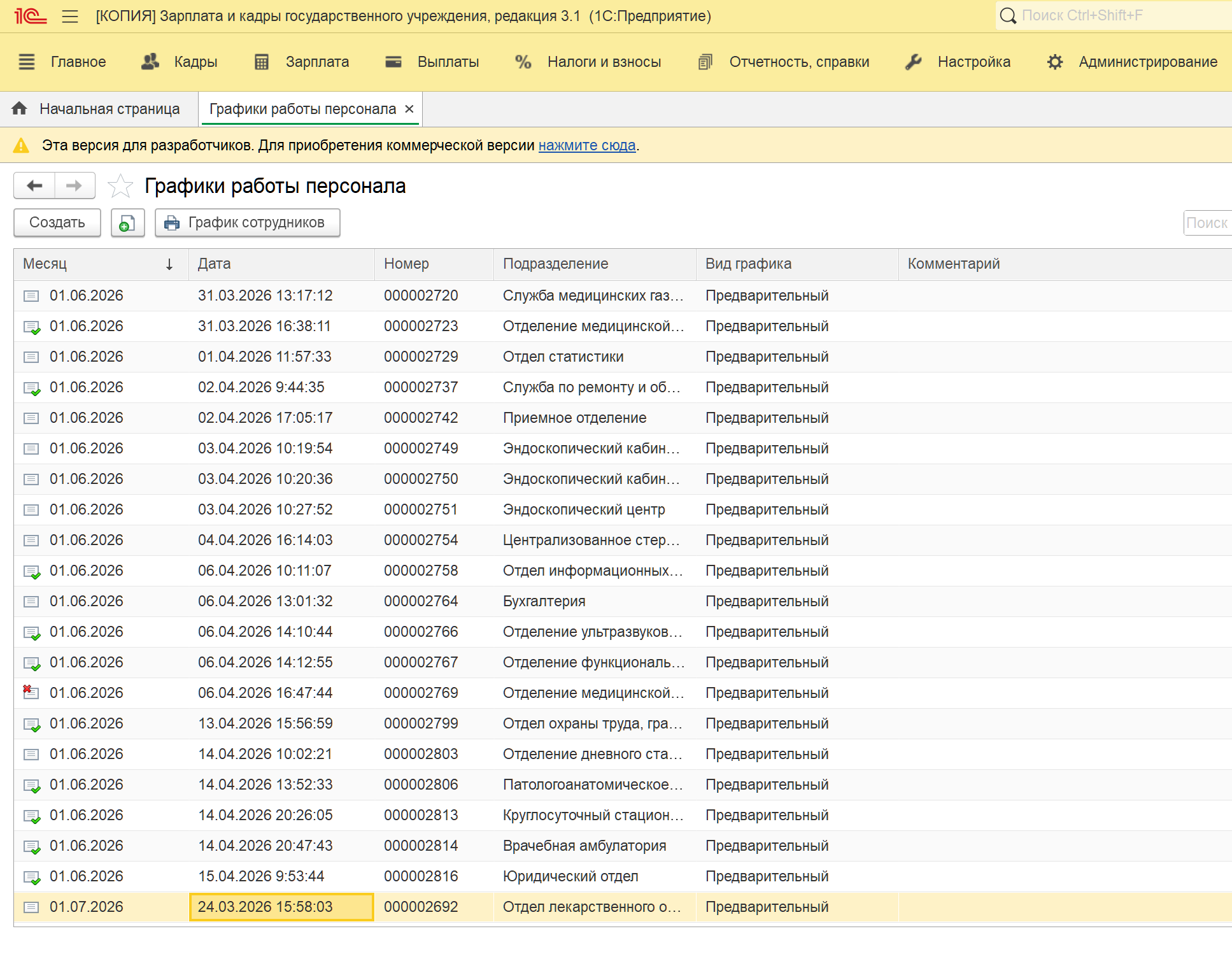Select date cell 24.03.2026 15:58:03
The image size is (1232, 959).
click(x=281, y=907)
